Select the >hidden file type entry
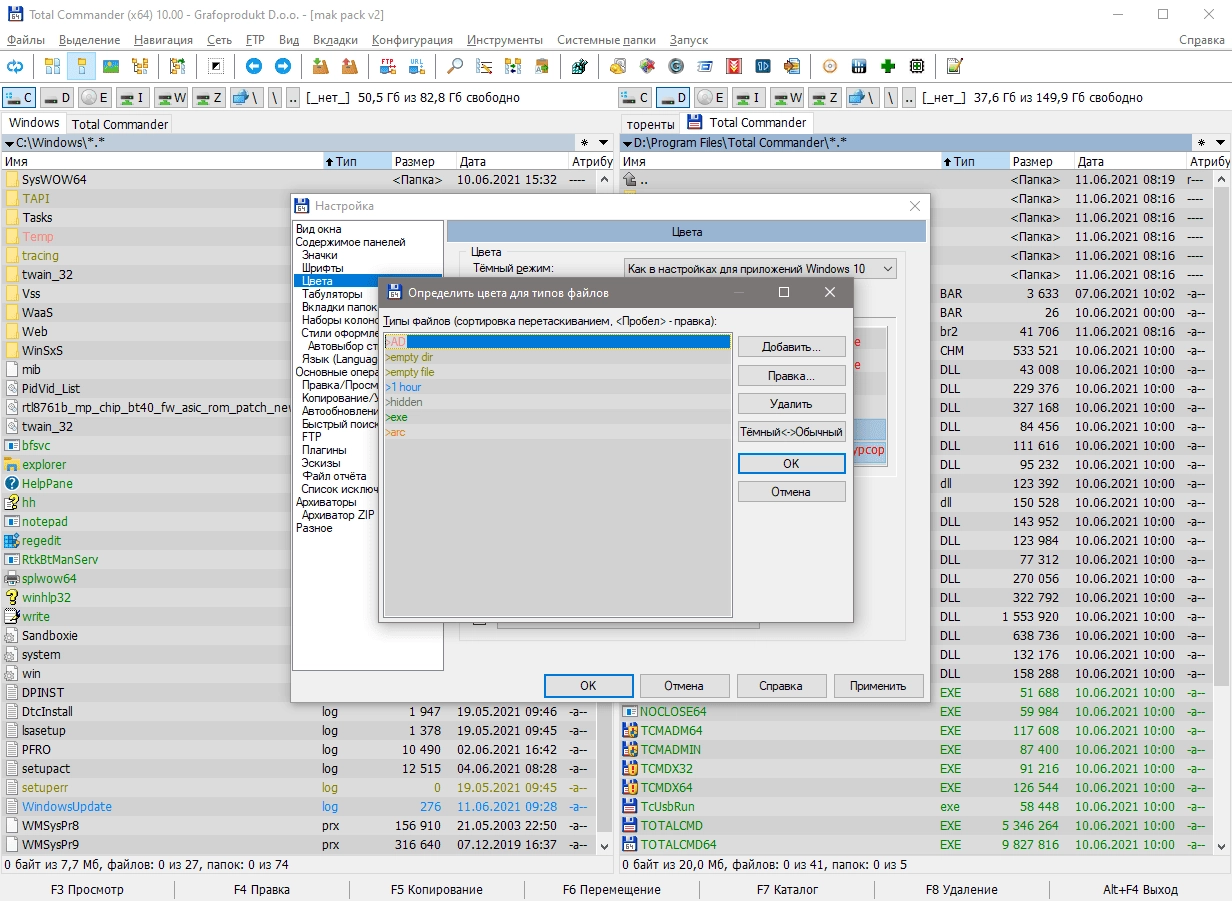This screenshot has width=1232, height=901. (557, 402)
